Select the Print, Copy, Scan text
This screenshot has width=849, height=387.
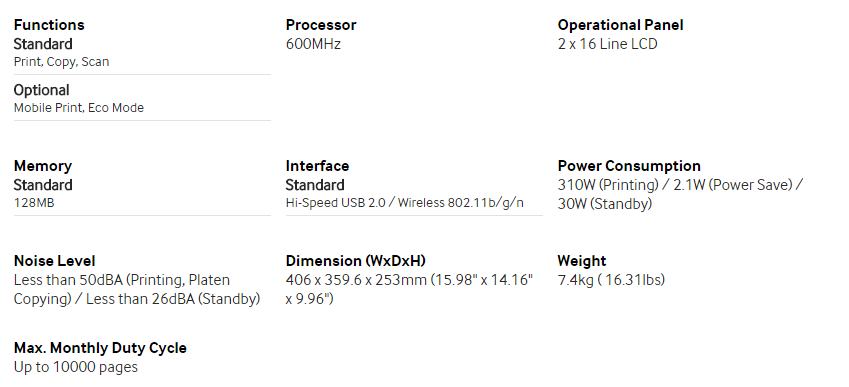(x=61, y=62)
